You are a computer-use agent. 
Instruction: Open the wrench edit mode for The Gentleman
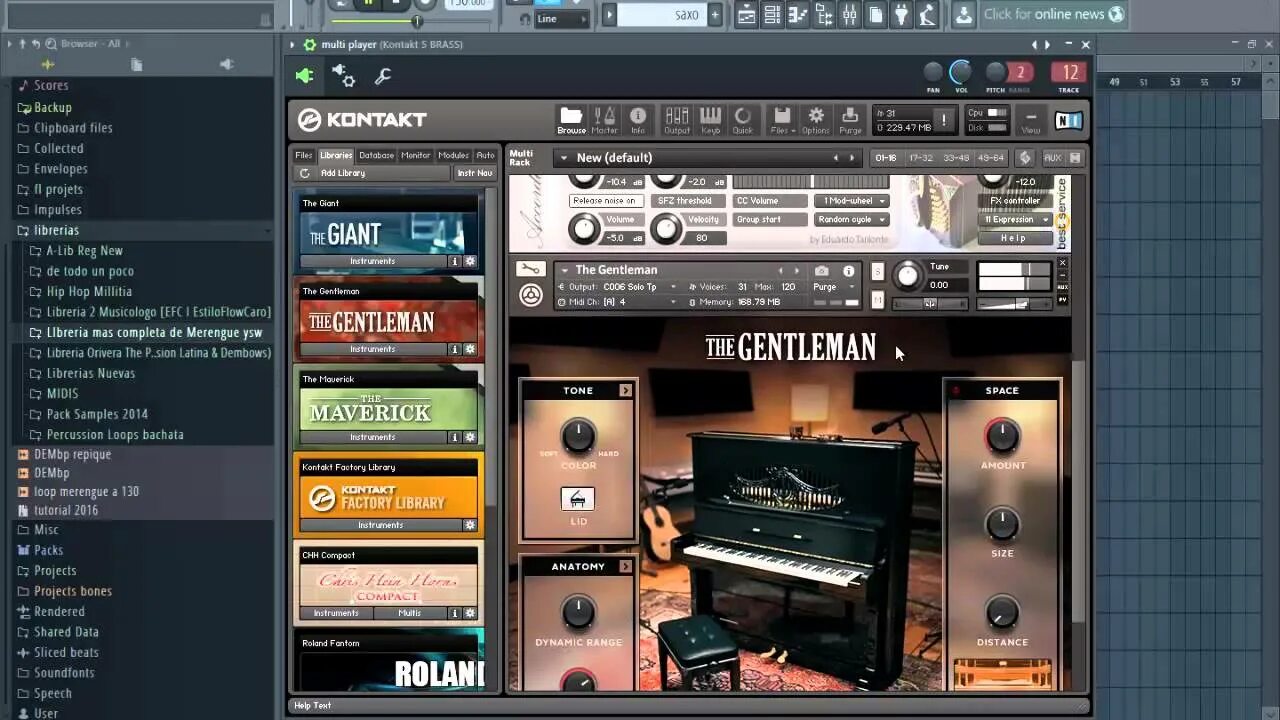click(530, 269)
